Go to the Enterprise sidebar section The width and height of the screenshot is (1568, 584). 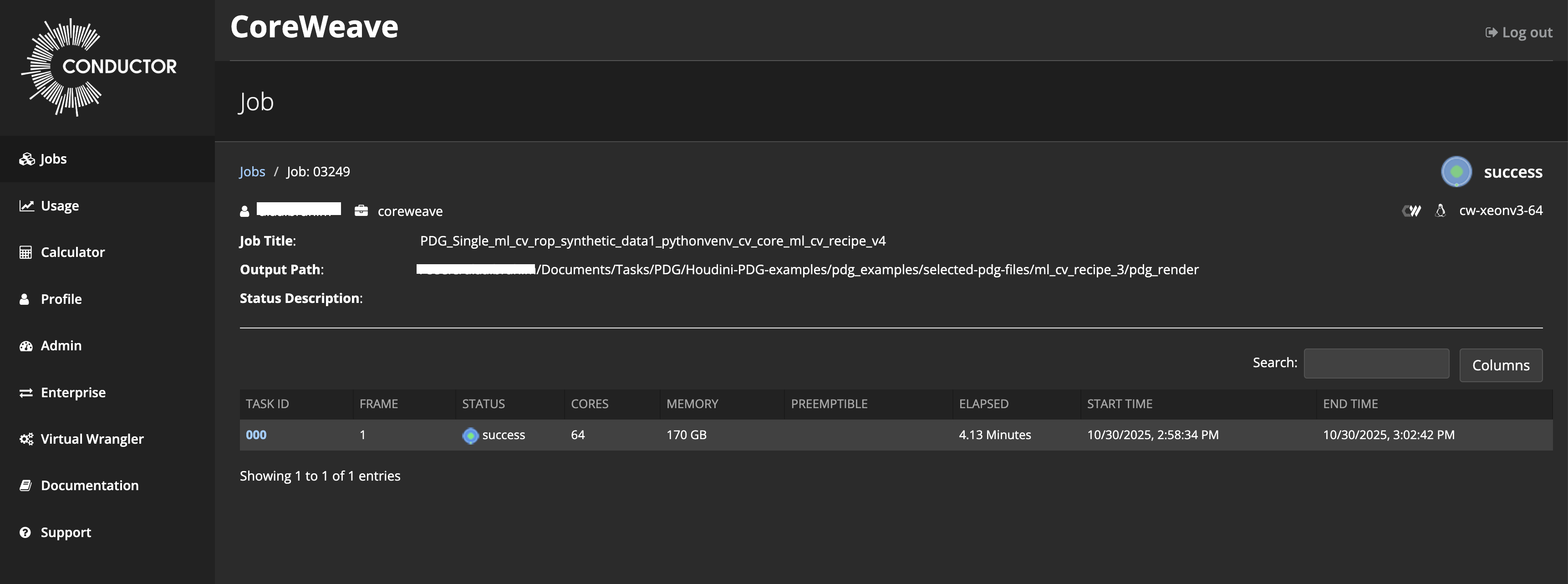pos(72,392)
